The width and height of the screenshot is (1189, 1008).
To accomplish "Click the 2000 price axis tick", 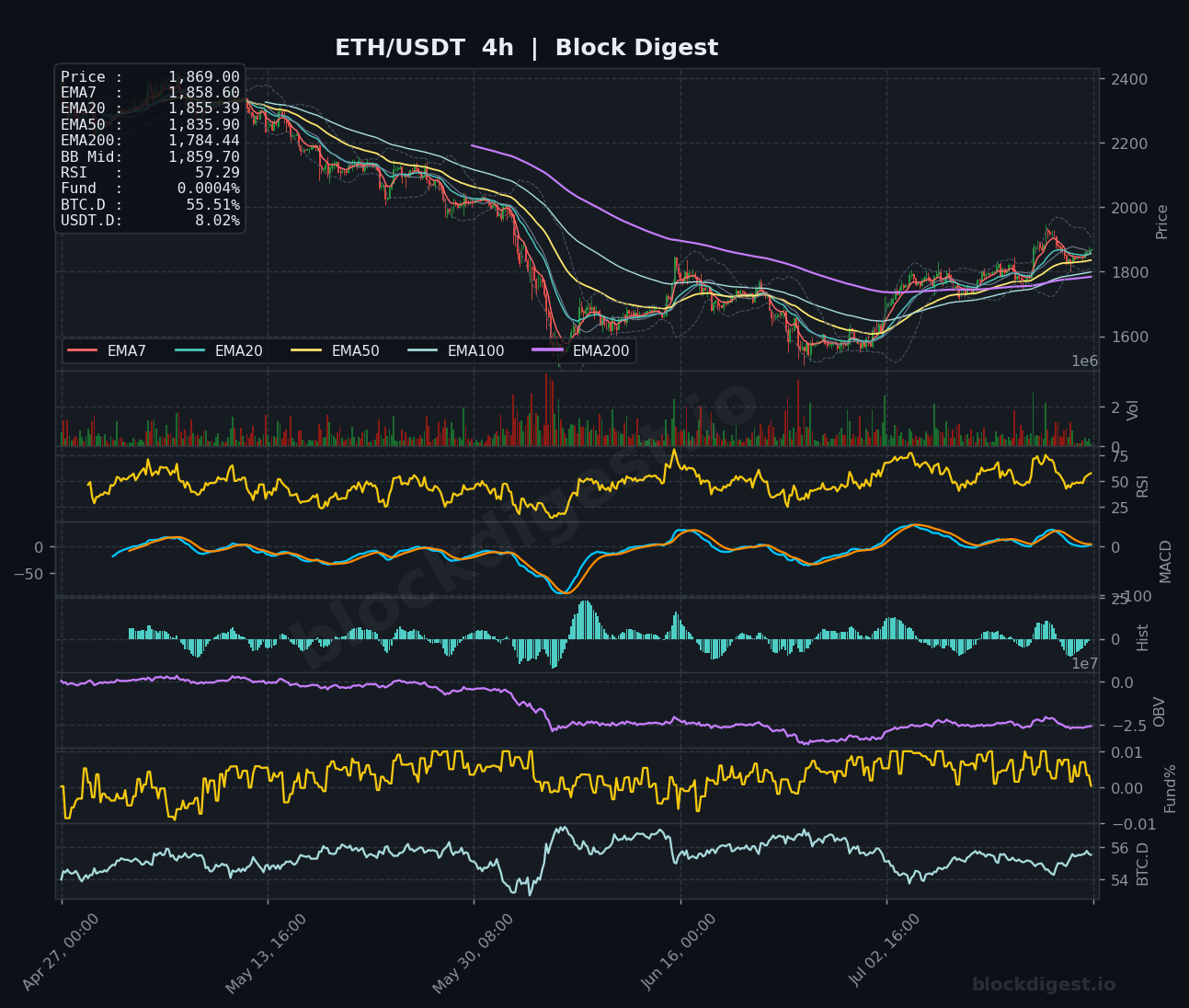I will pos(1129,208).
